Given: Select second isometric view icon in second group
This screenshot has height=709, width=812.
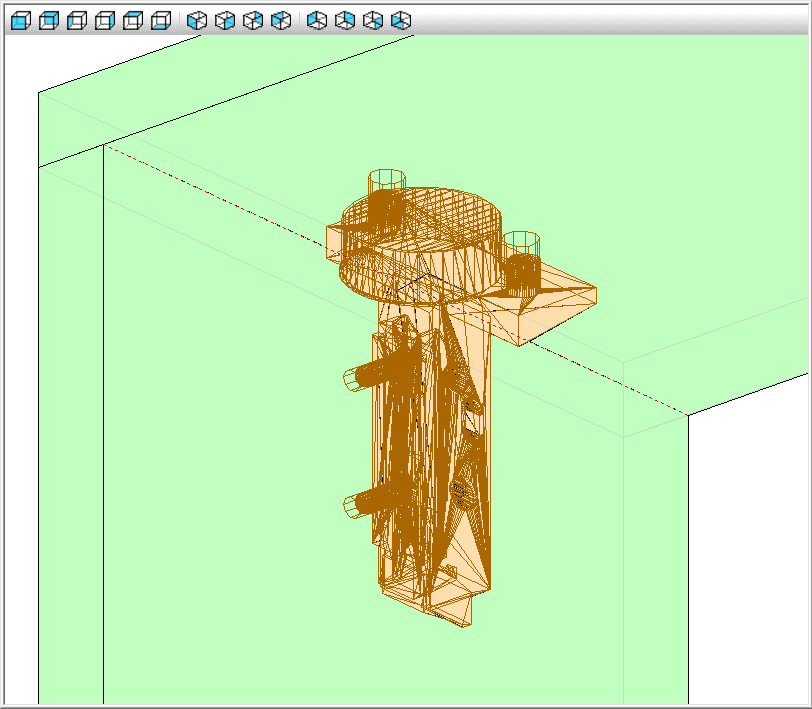Looking at the screenshot, I should pos(225,21).
